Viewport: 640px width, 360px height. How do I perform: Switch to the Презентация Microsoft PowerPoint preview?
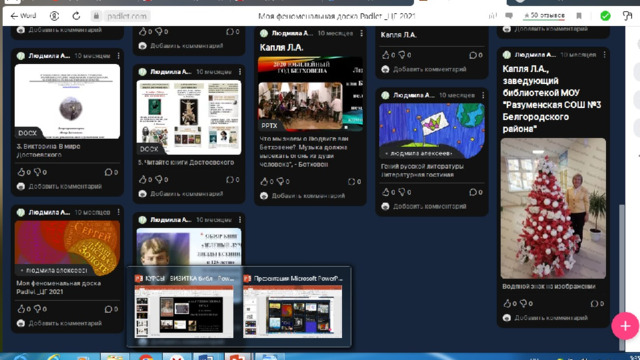[293, 307]
